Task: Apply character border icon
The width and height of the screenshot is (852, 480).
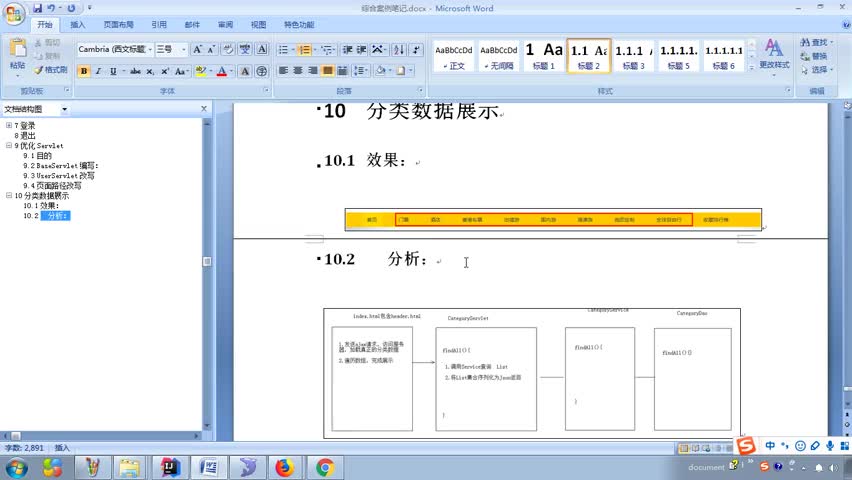Action: [262, 49]
